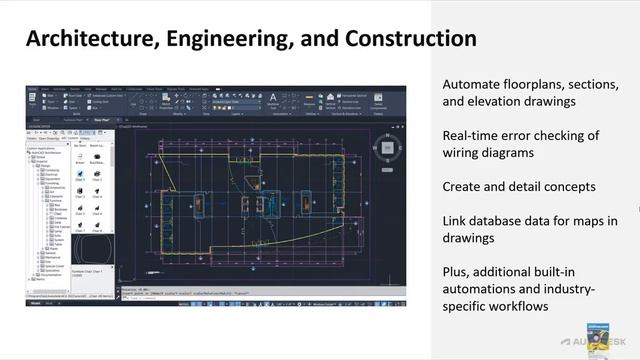The image size is (640, 360).
Task: Click current layer color swatch
Action: (x=229, y=108)
